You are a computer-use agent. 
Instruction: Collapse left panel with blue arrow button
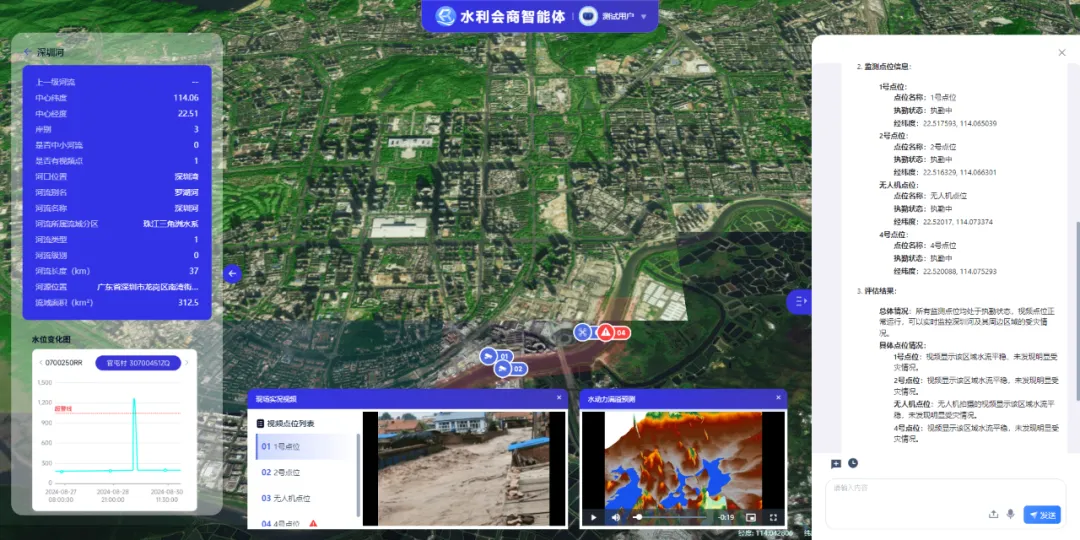pos(232,274)
